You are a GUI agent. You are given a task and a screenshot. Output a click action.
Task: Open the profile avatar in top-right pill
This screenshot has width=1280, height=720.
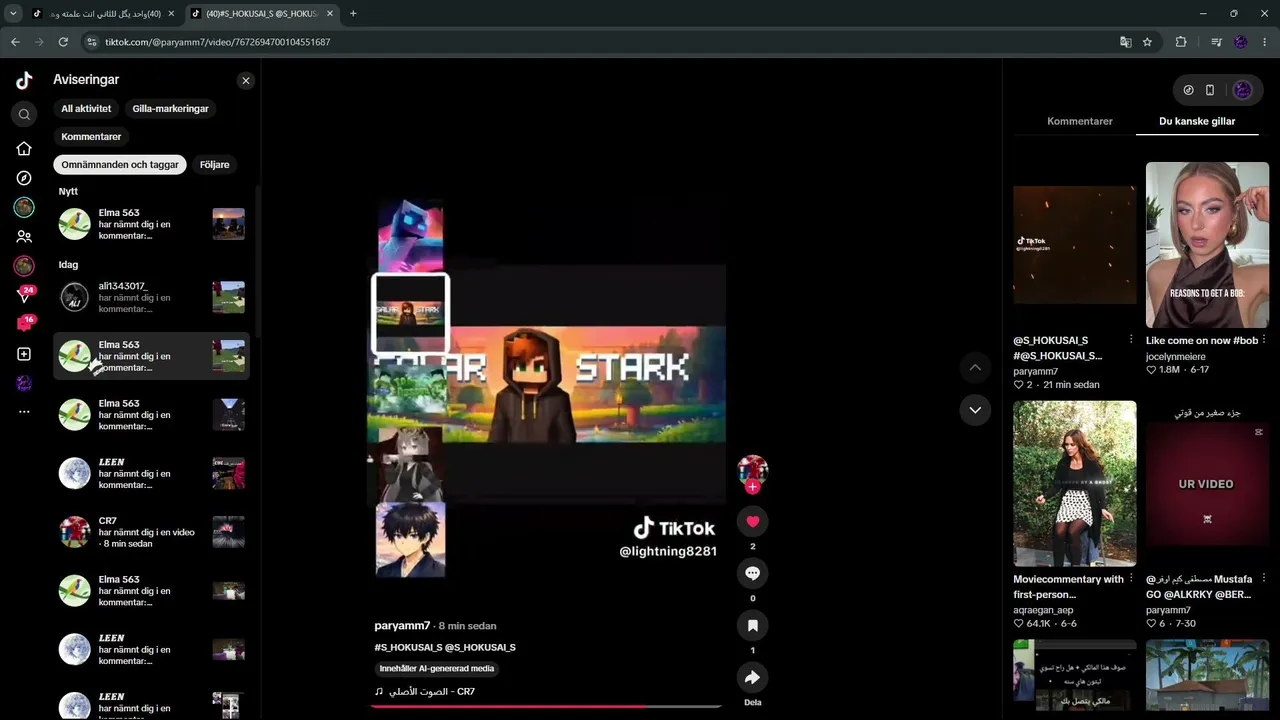[1243, 90]
